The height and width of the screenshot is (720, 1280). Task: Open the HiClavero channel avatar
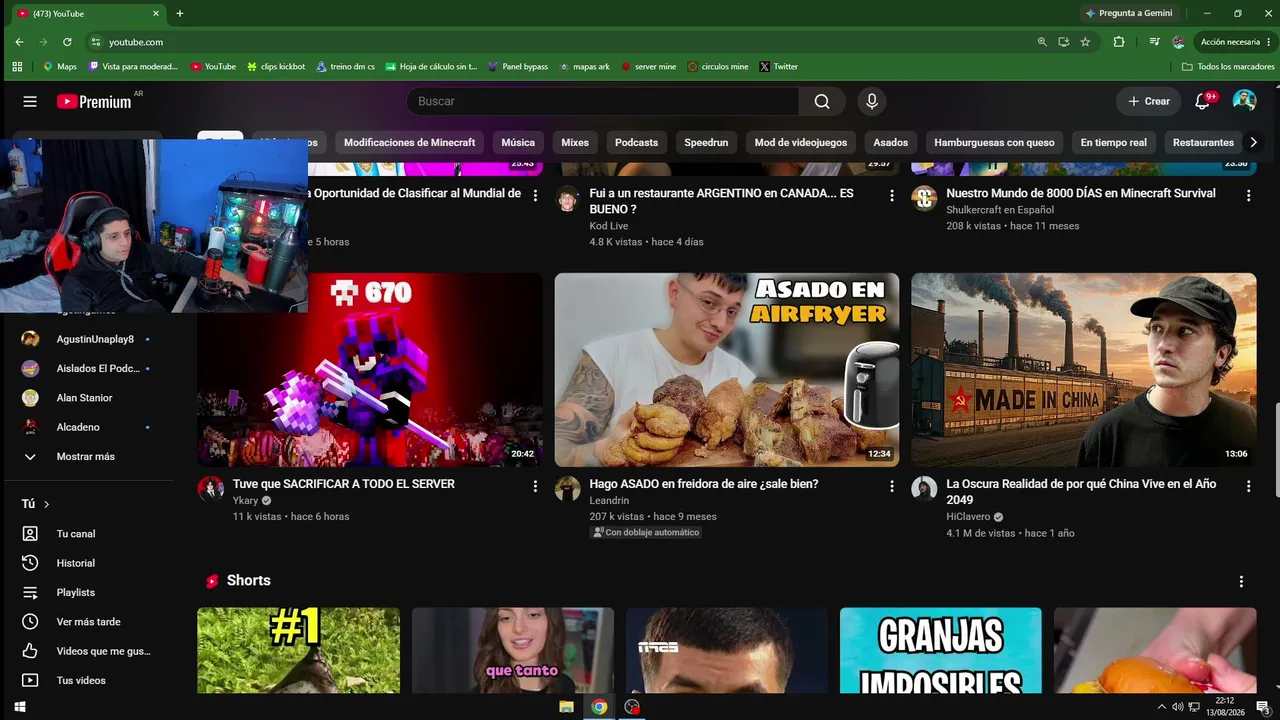[x=924, y=488]
